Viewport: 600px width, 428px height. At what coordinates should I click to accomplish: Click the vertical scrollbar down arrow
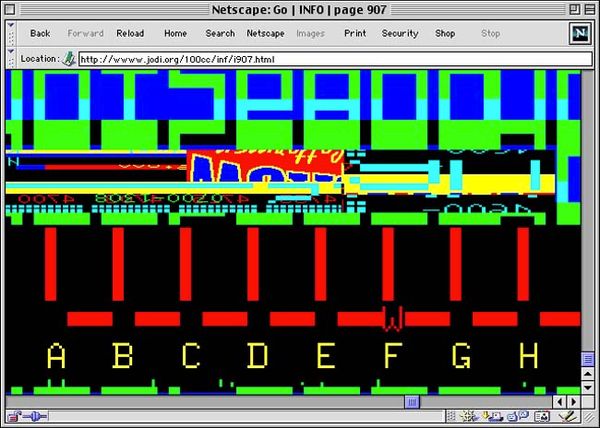(588, 388)
